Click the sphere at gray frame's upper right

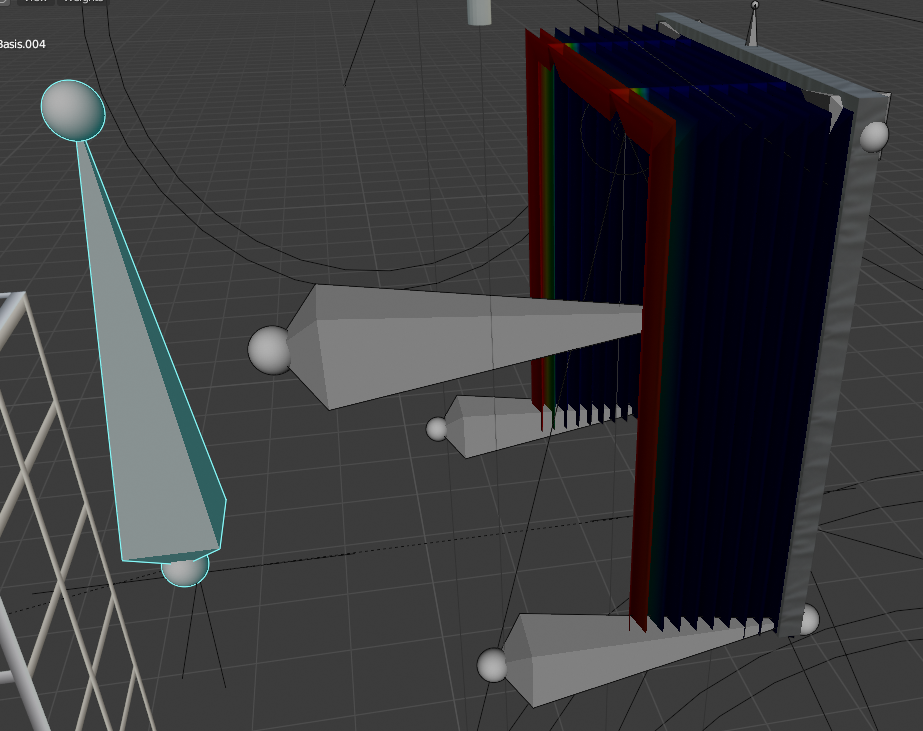(874, 136)
